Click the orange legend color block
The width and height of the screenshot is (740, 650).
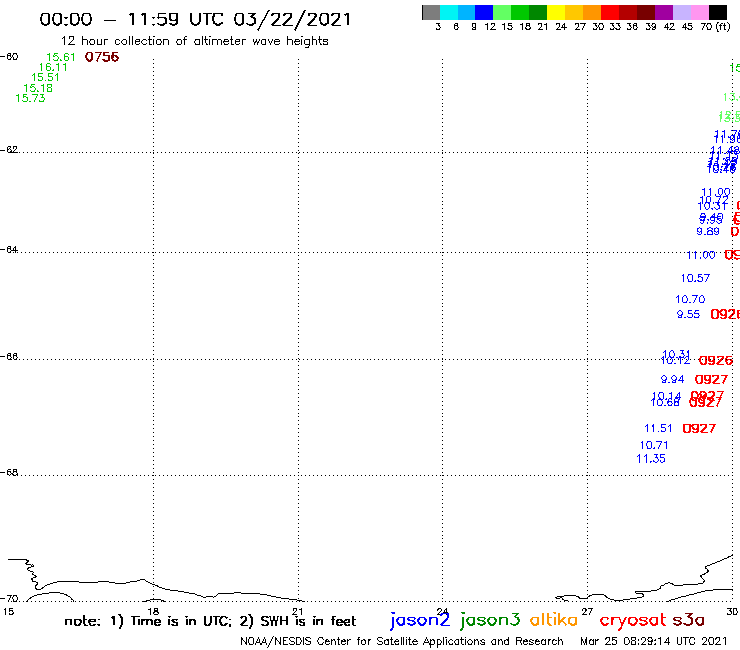(x=592, y=12)
